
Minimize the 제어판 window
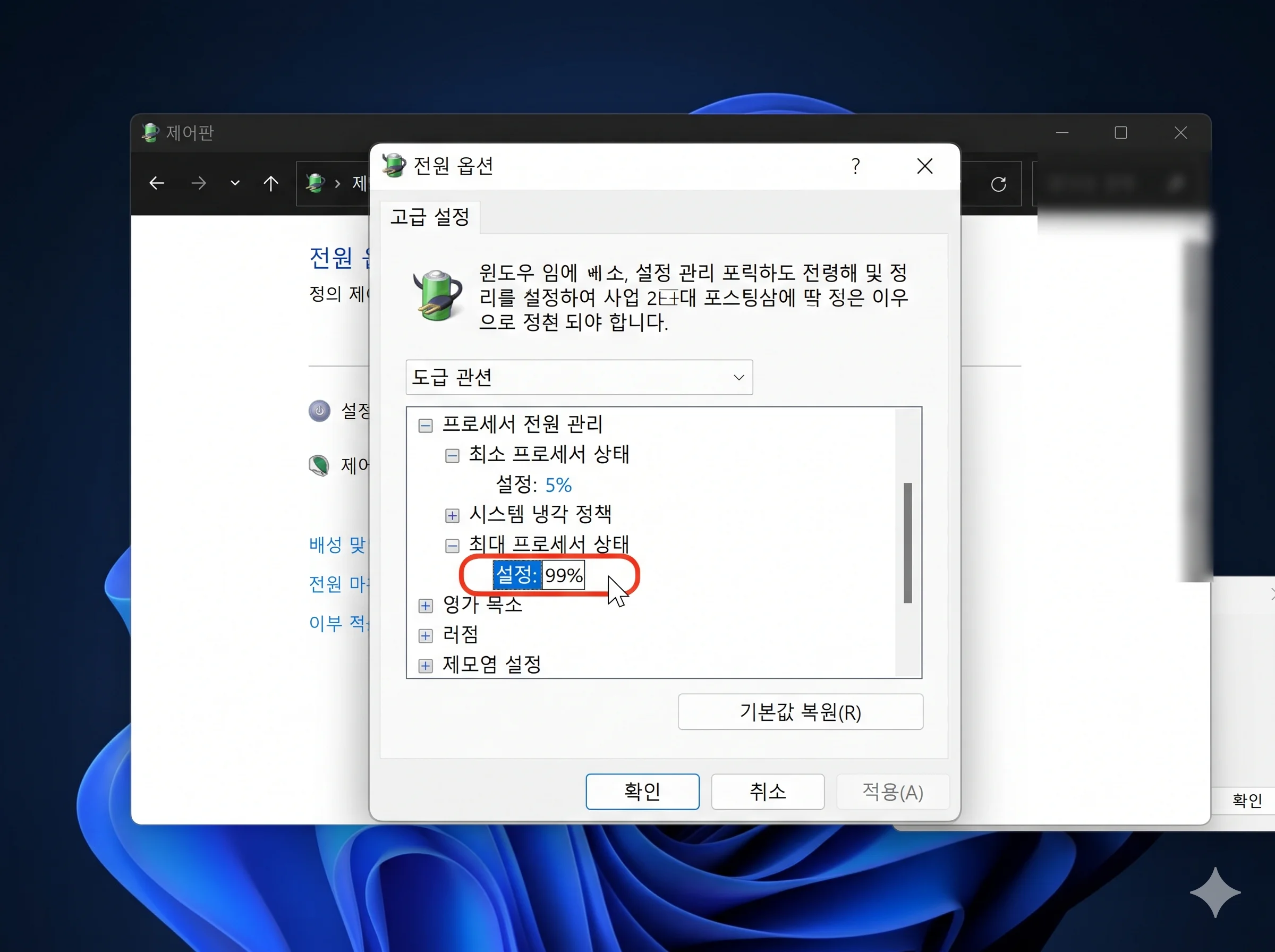pos(1062,132)
